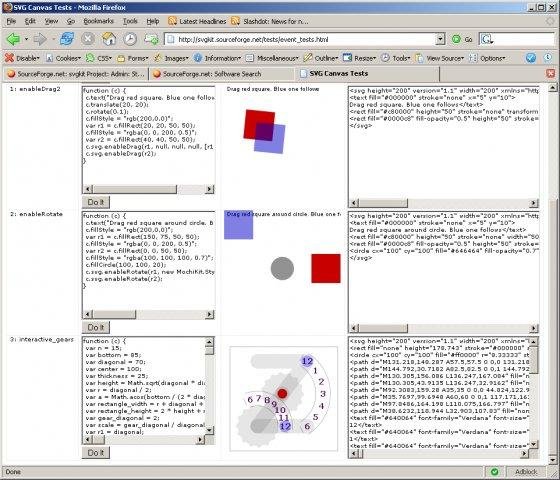
Task: Open the History clock icon
Action: click(x=130, y=39)
